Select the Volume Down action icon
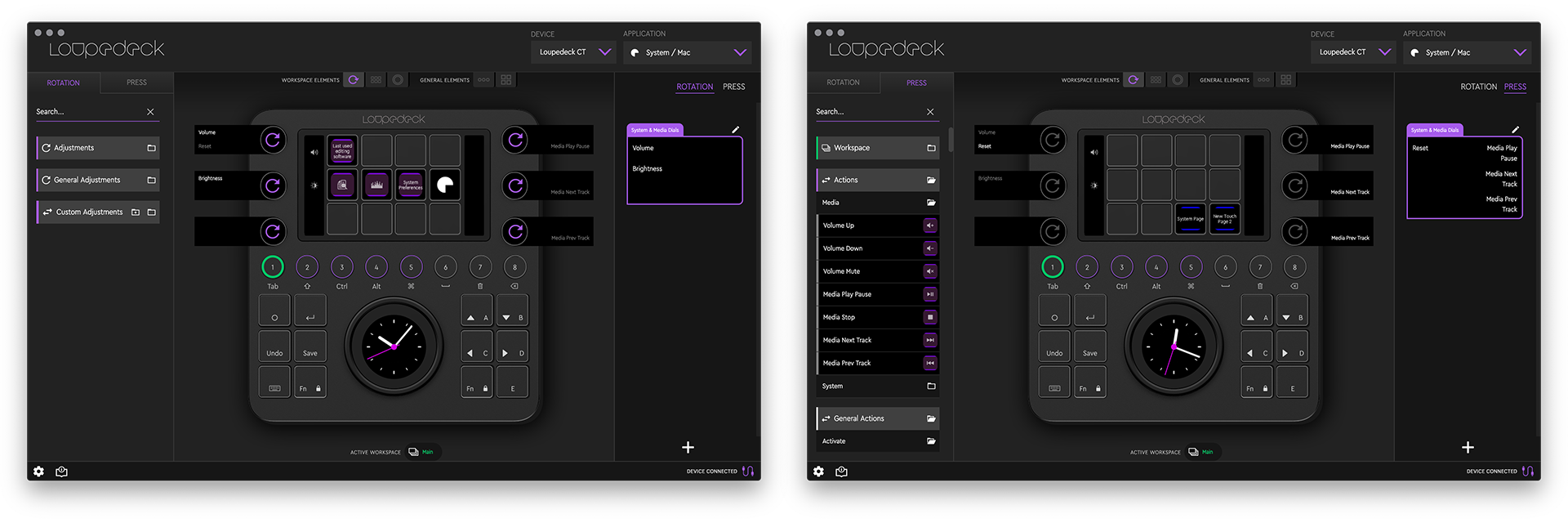 (x=929, y=248)
